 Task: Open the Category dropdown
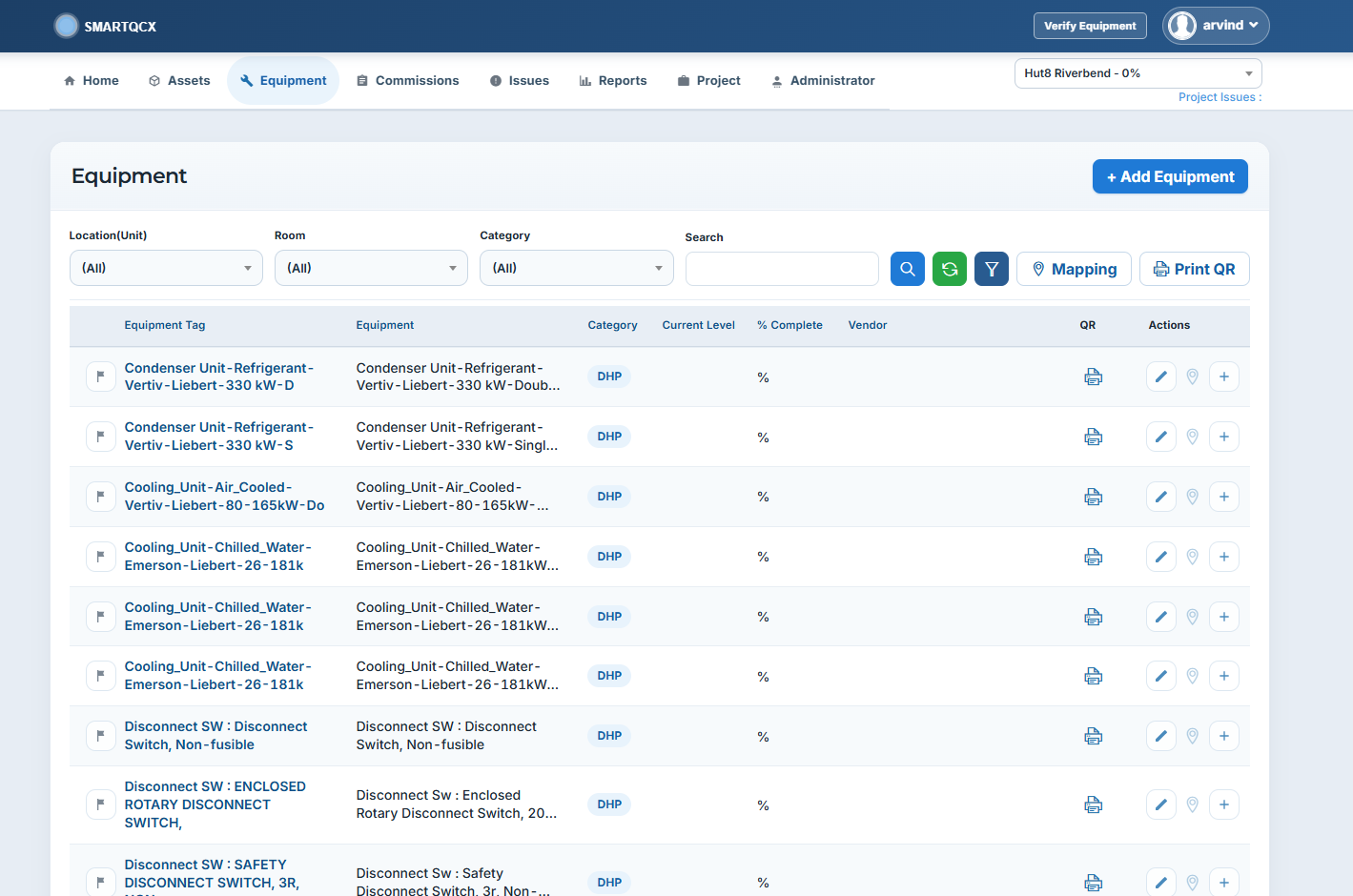(x=577, y=268)
